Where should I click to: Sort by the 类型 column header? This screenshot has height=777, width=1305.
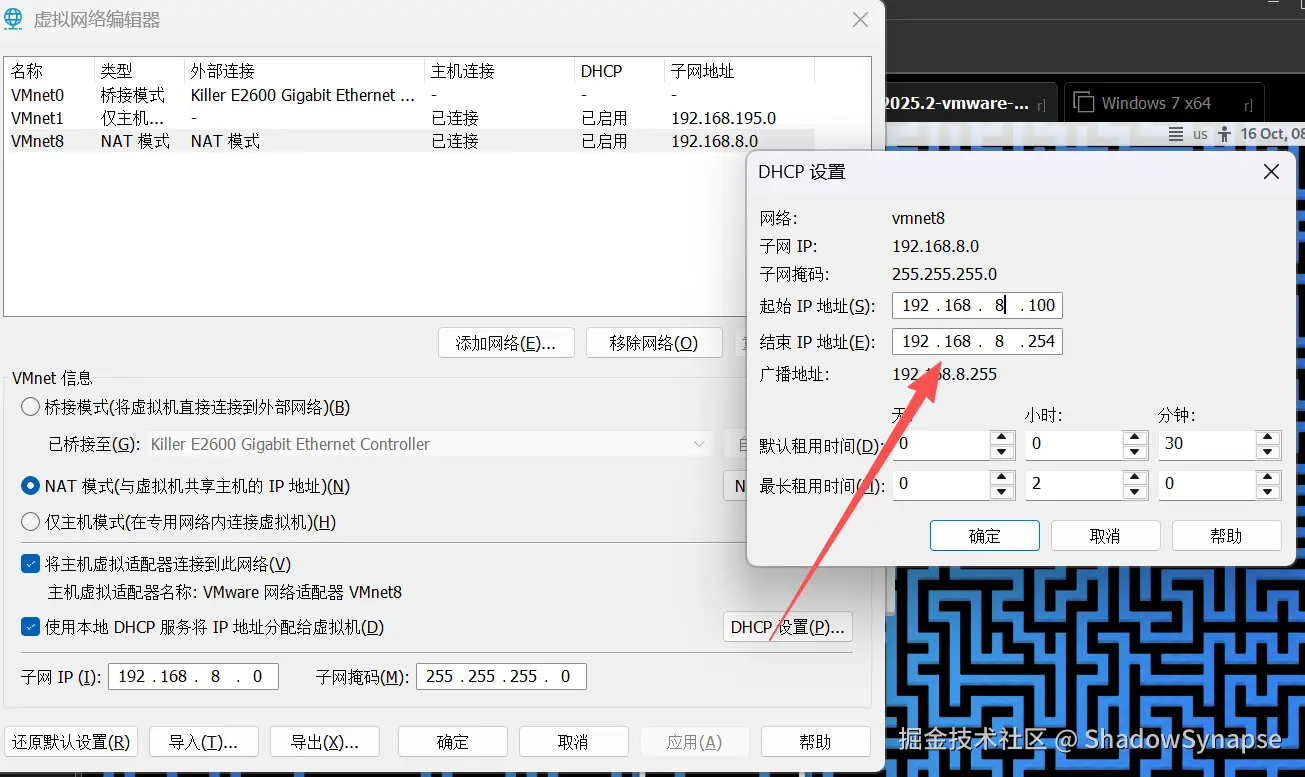[x=139, y=71]
